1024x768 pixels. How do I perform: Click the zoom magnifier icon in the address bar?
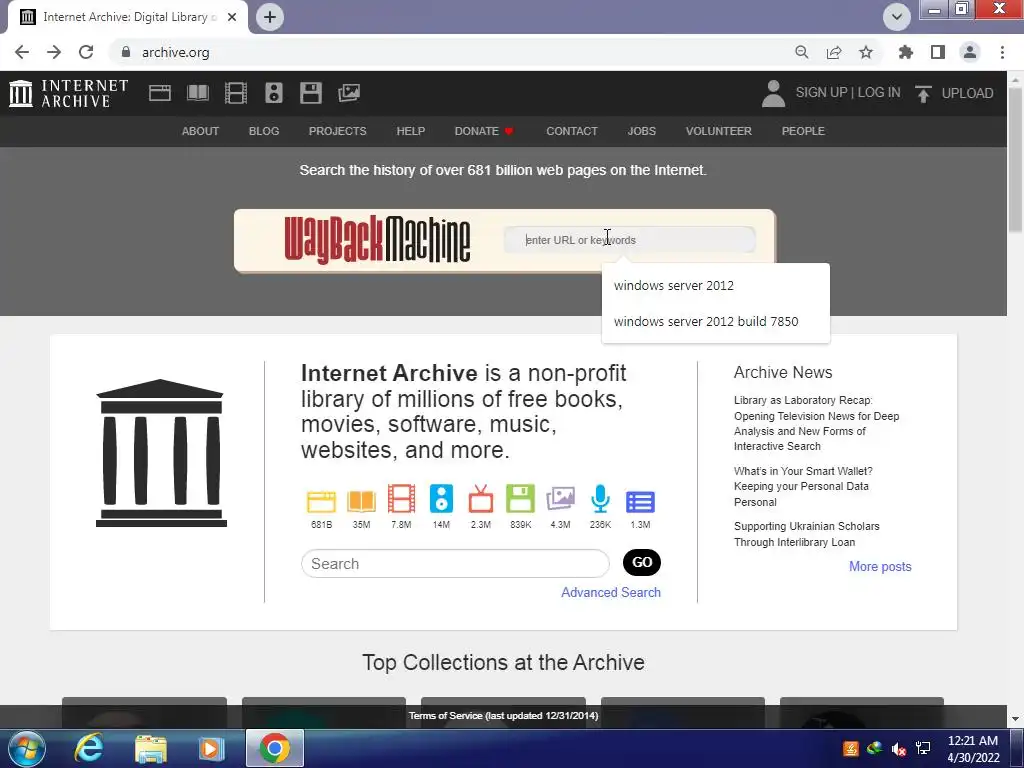pyautogui.click(x=802, y=52)
